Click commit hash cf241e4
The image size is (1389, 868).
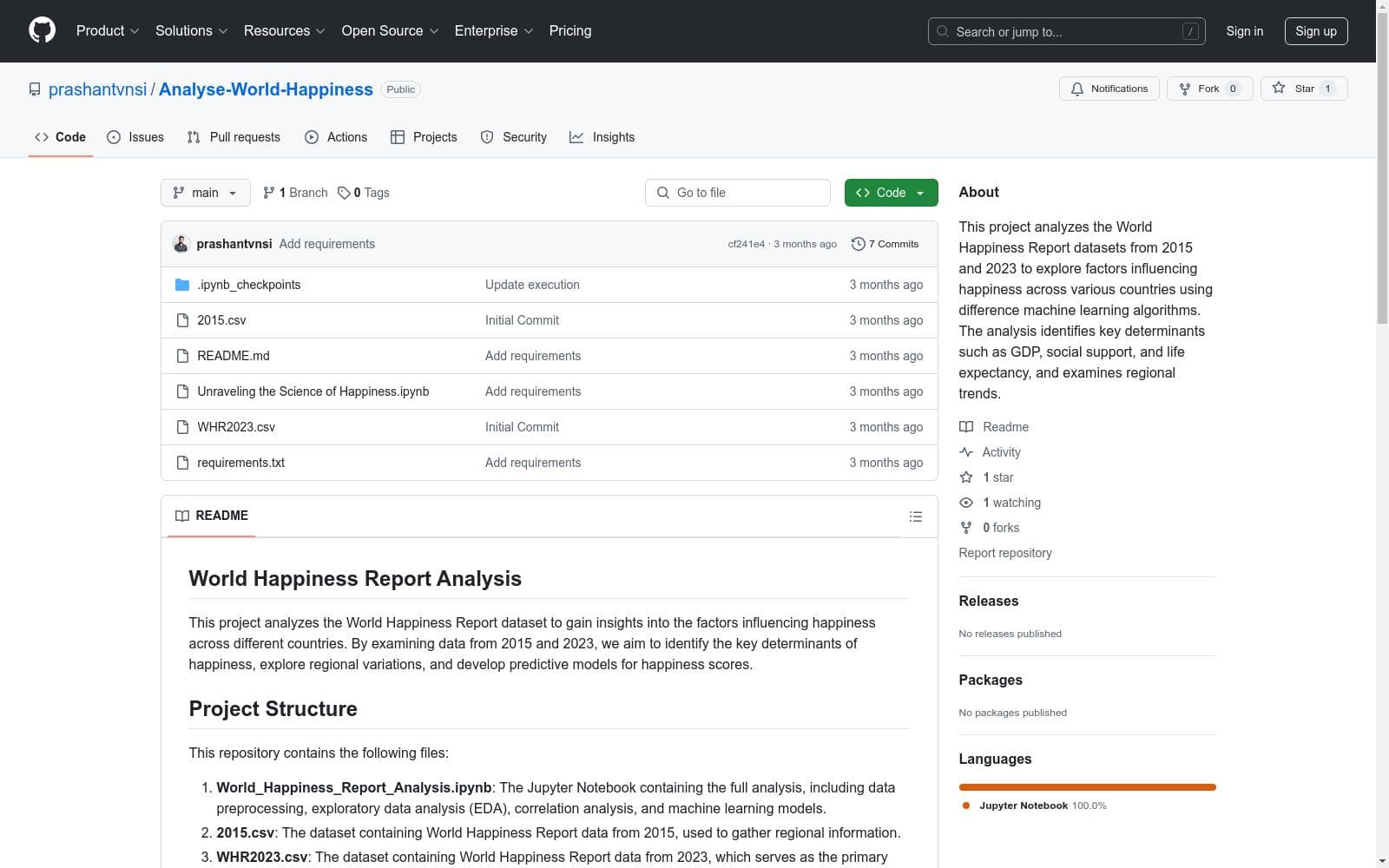click(747, 244)
